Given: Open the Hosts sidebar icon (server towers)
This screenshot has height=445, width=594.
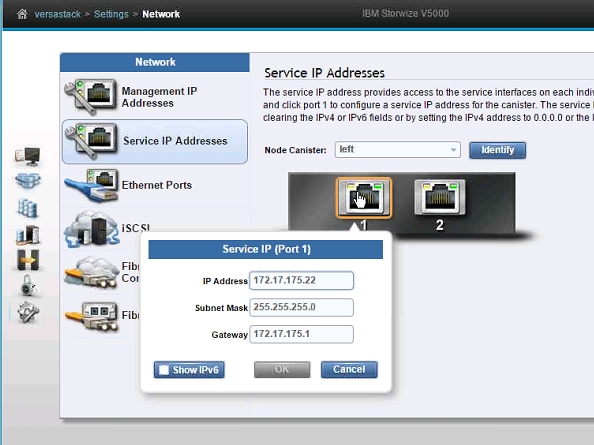Looking at the screenshot, I should [28, 234].
